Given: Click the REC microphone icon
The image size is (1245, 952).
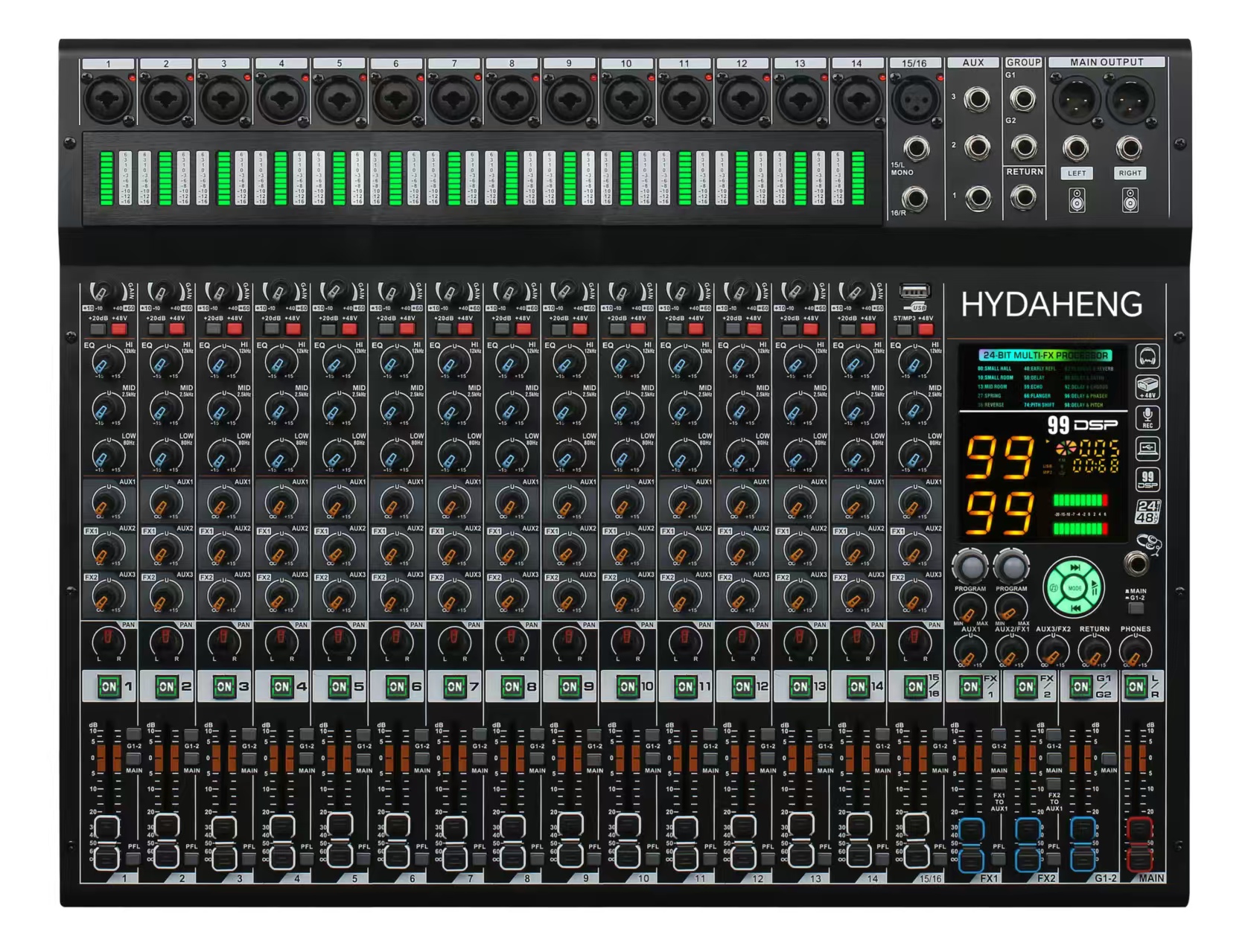Looking at the screenshot, I should tap(1147, 417).
